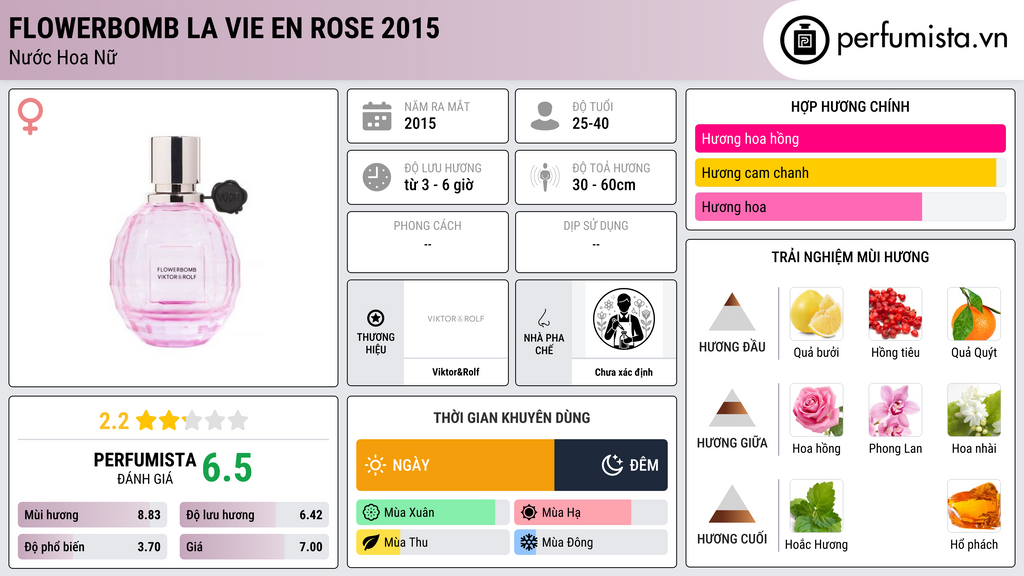This screenshot has height=576, width=1024.
Task: Click the Hương hoa hồng accord bar
Action: click(x=850, y=138)
